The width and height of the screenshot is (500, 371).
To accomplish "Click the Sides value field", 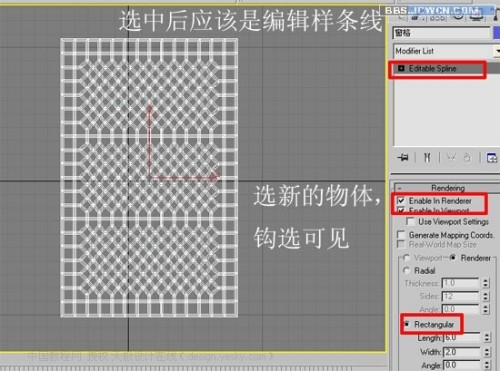I will [x=460, y=296].
